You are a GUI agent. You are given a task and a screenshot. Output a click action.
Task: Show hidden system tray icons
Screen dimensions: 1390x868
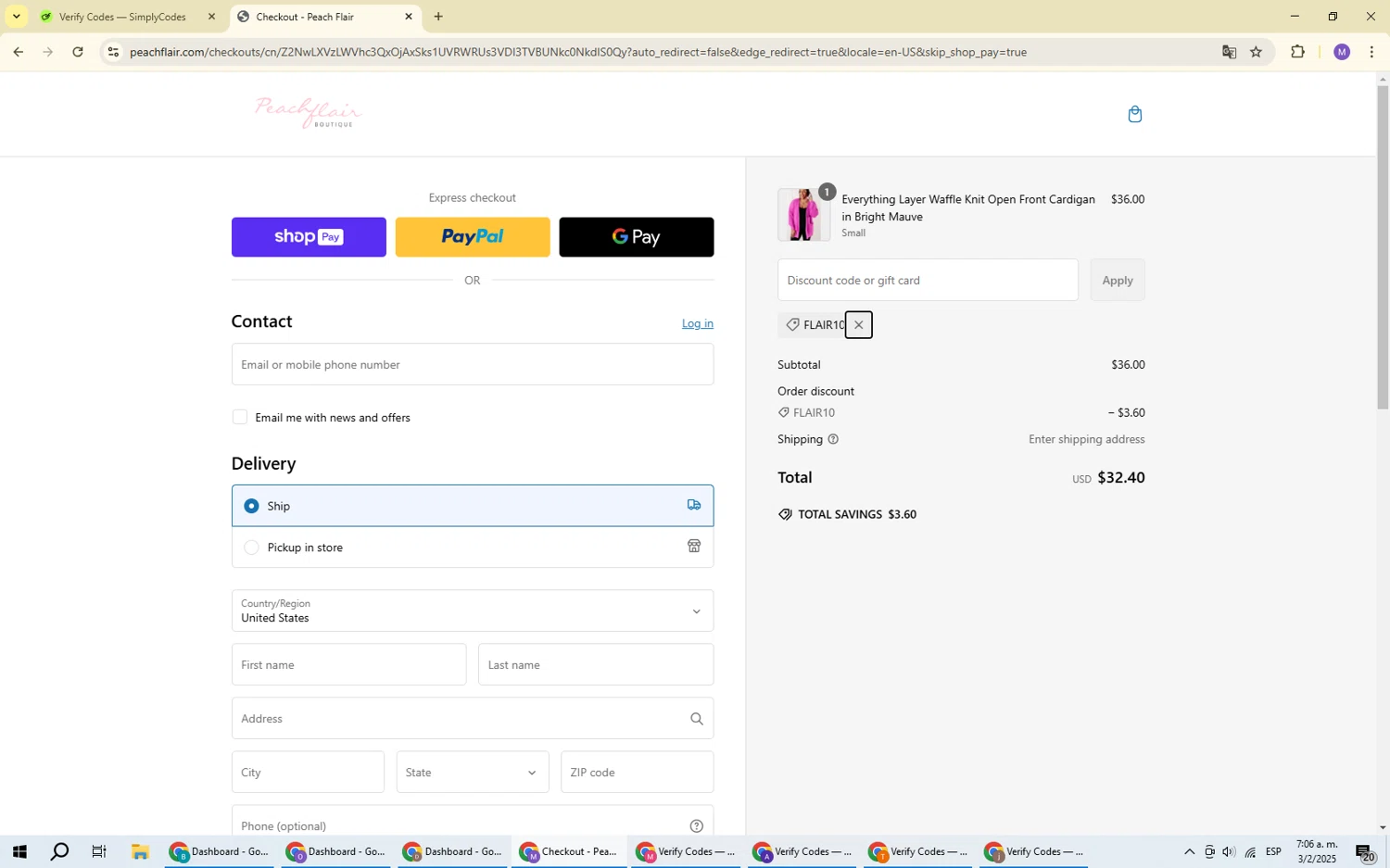[1189, 852]
